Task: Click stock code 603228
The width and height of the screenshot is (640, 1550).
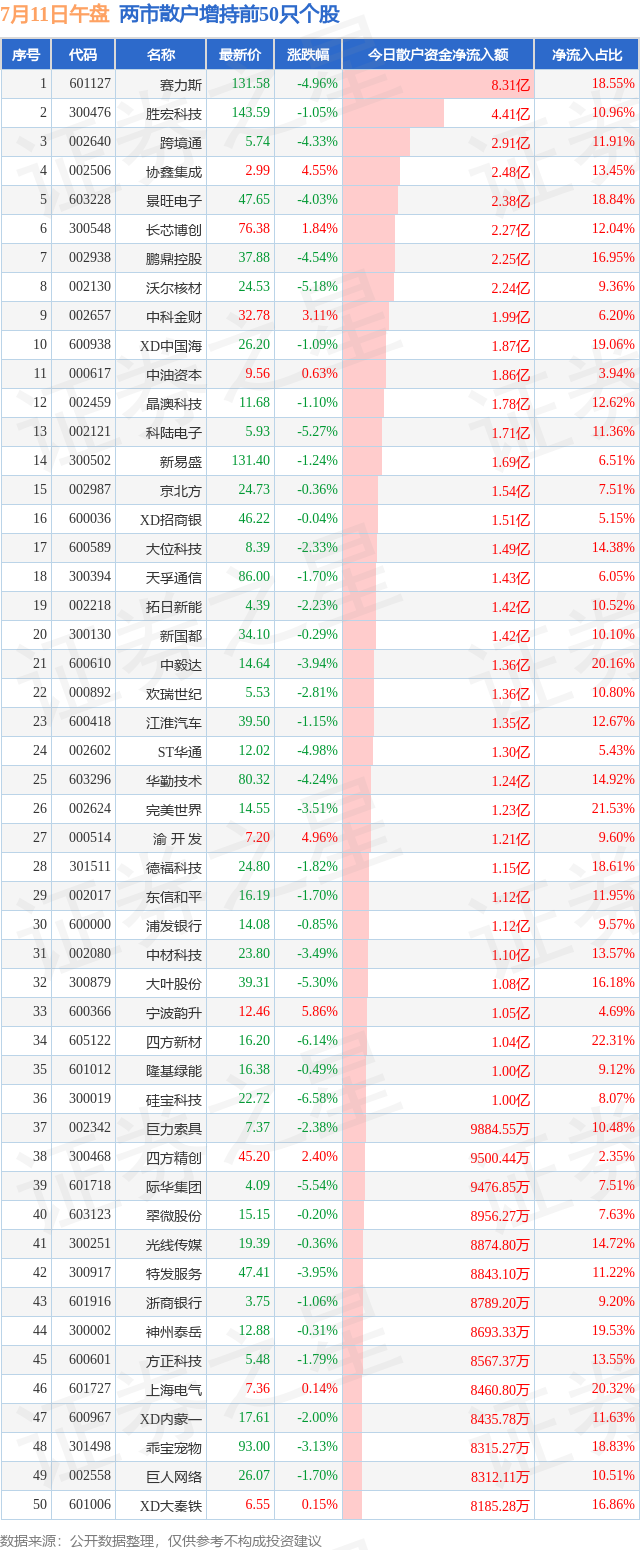Action: coord(90,200)
